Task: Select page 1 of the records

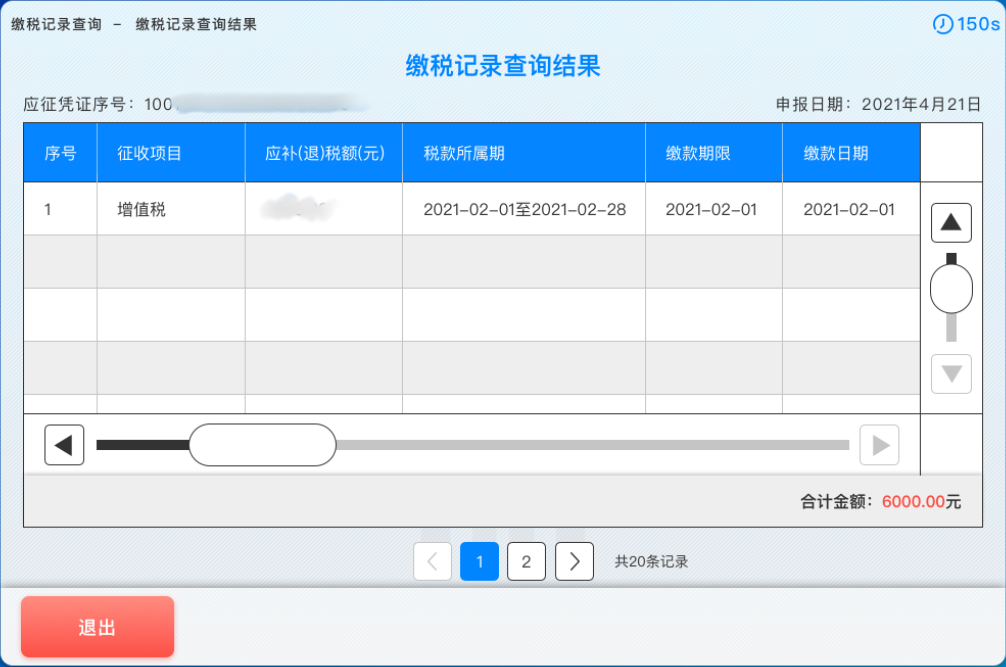Action: point(479,561)
